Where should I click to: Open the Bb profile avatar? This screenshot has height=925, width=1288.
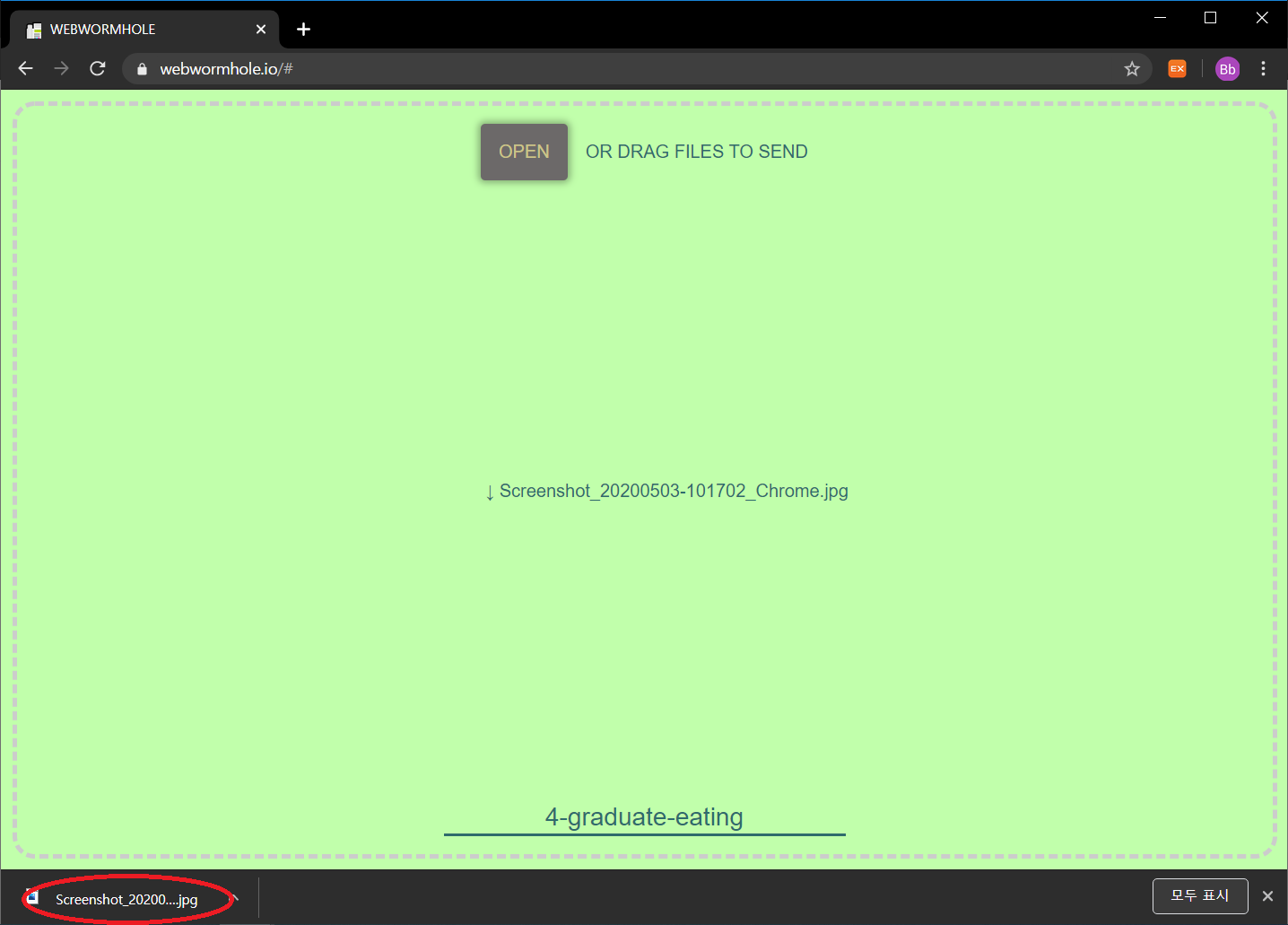1227,69
